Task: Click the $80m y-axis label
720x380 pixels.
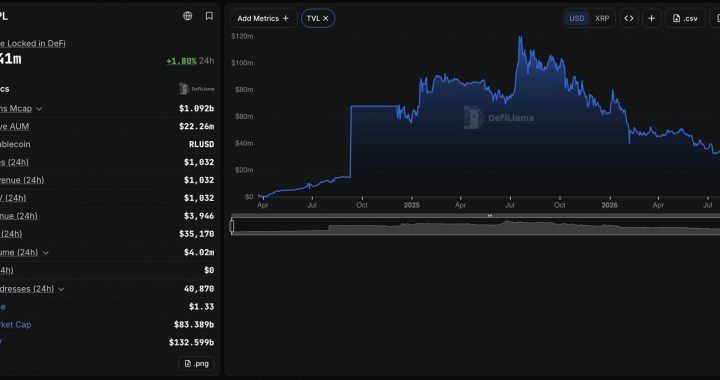Action: pyautogui.click(x=244, y=89)
